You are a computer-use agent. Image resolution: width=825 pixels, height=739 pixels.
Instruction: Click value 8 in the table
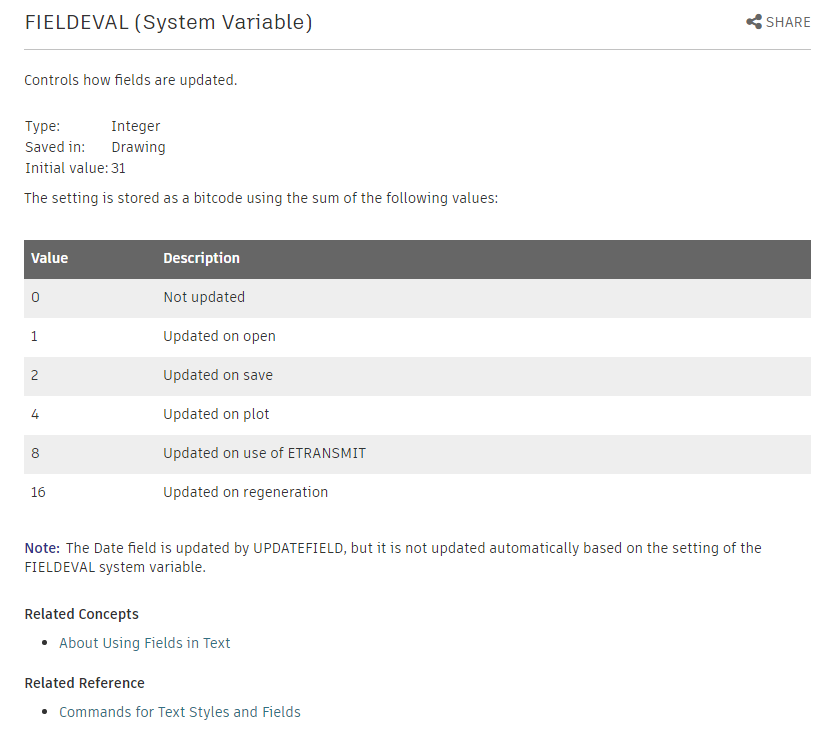35,453
